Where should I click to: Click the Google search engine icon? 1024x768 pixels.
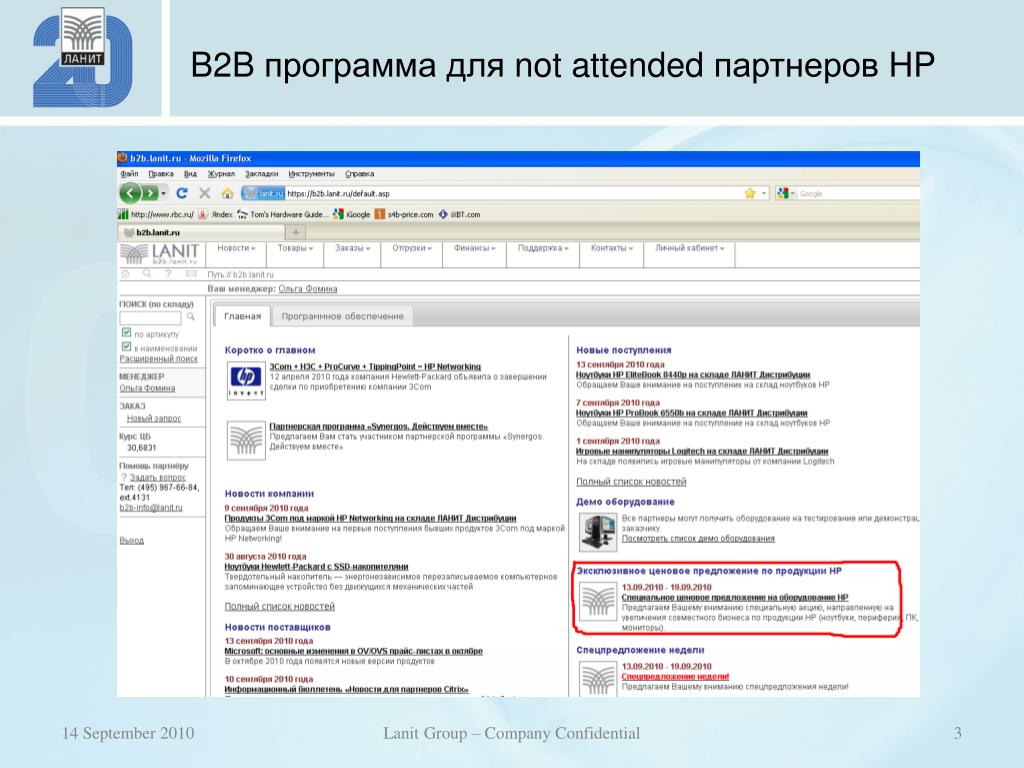(782, 193)
